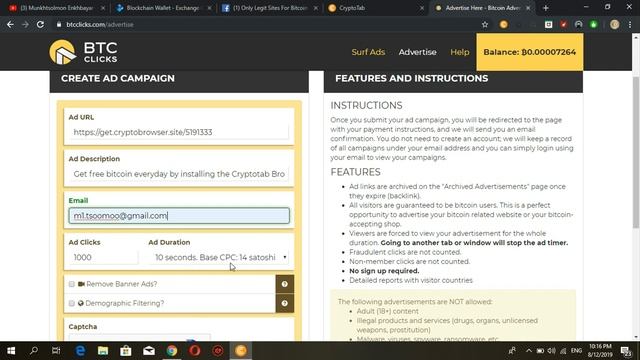
Task: Open Surf Ads navigation link
Action: point(368,52)
